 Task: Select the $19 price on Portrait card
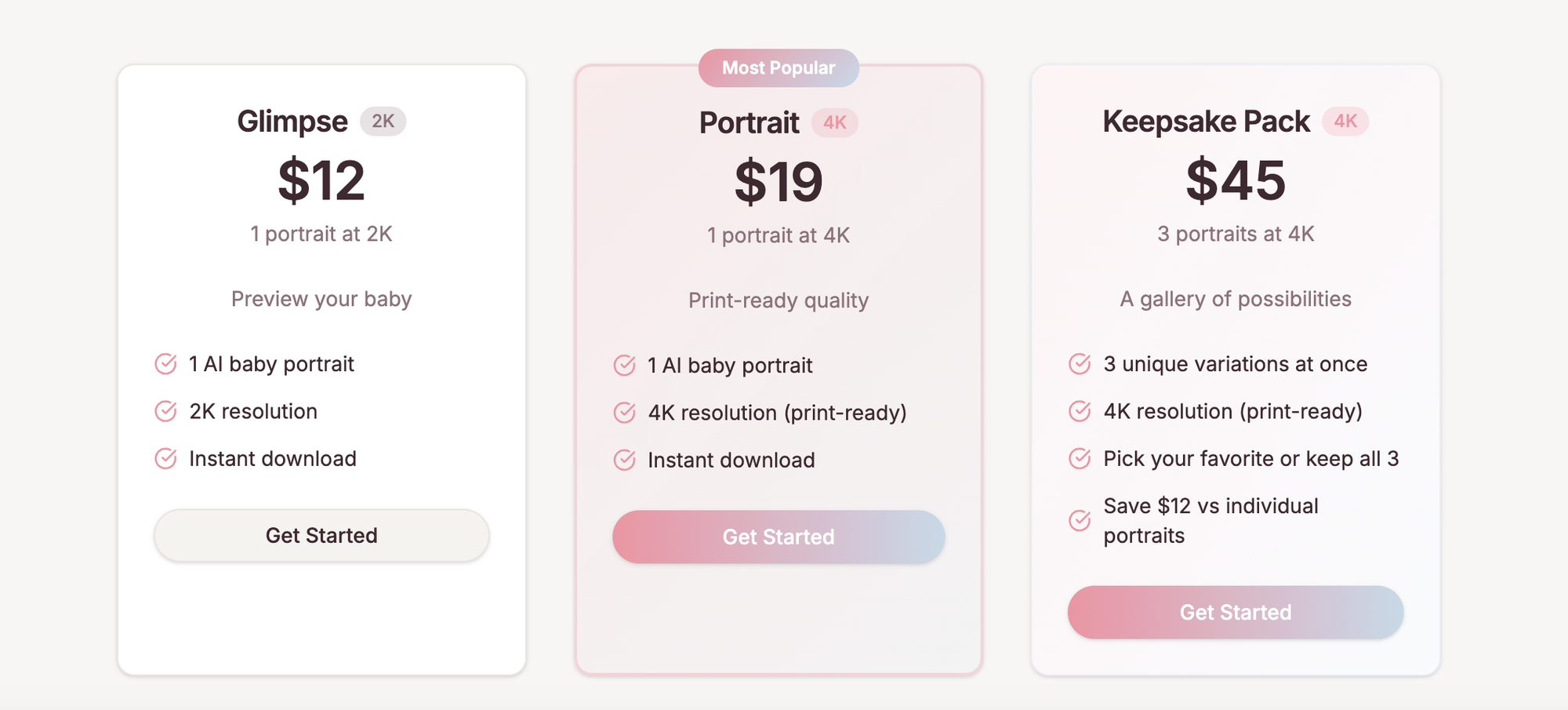779,182
